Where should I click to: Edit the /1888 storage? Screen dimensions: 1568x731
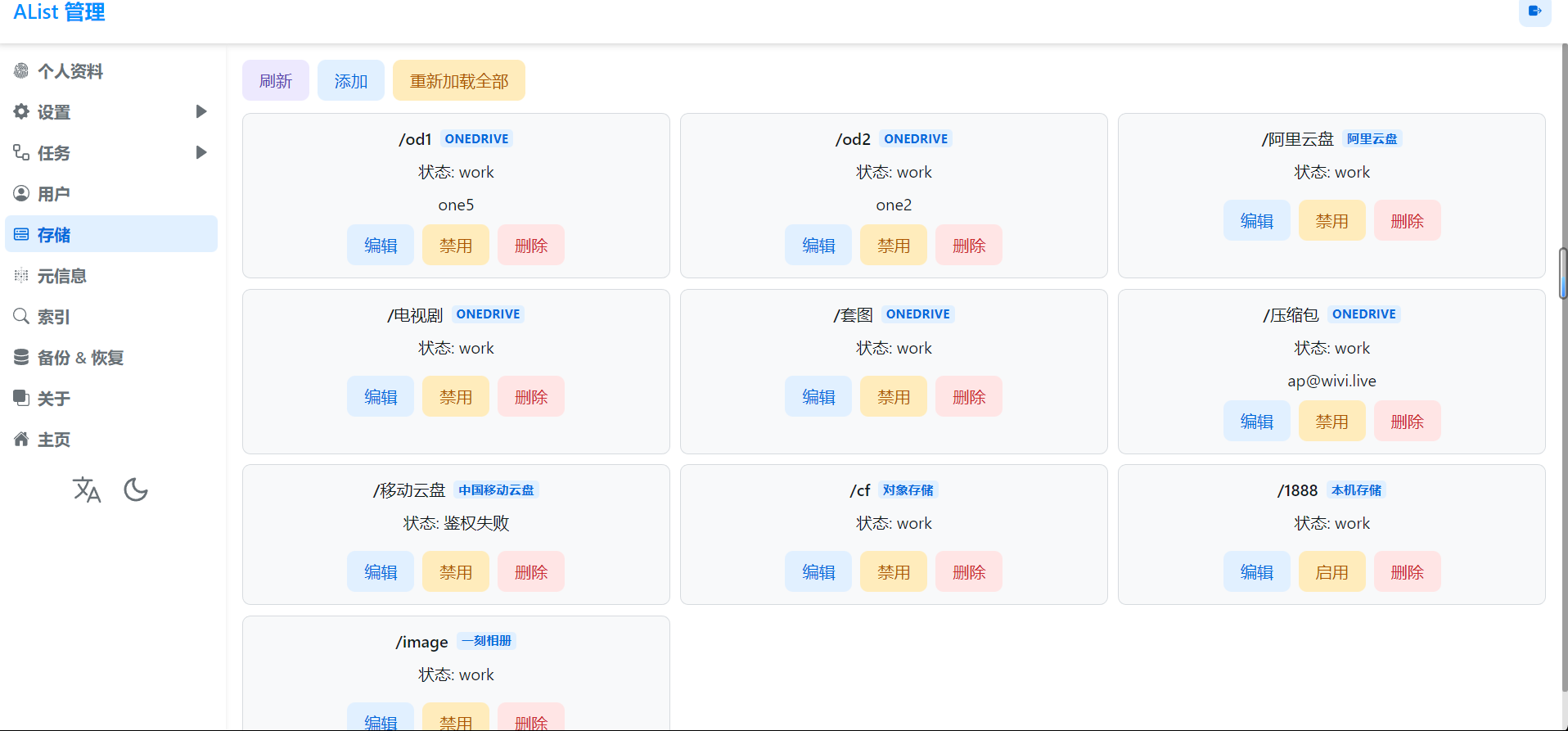(x=1257, y=571)
